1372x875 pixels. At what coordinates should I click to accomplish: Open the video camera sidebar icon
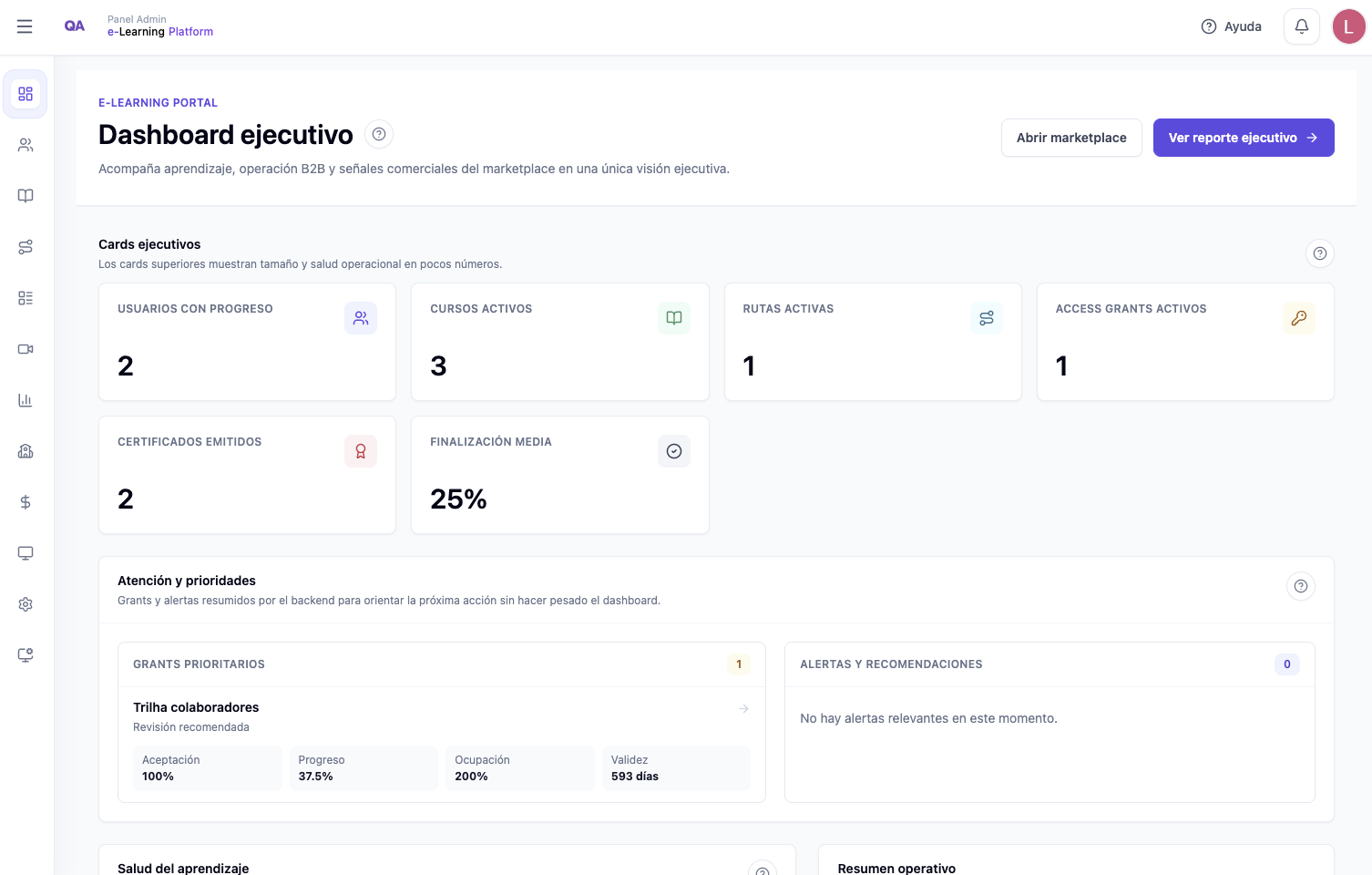pos(26,349)
